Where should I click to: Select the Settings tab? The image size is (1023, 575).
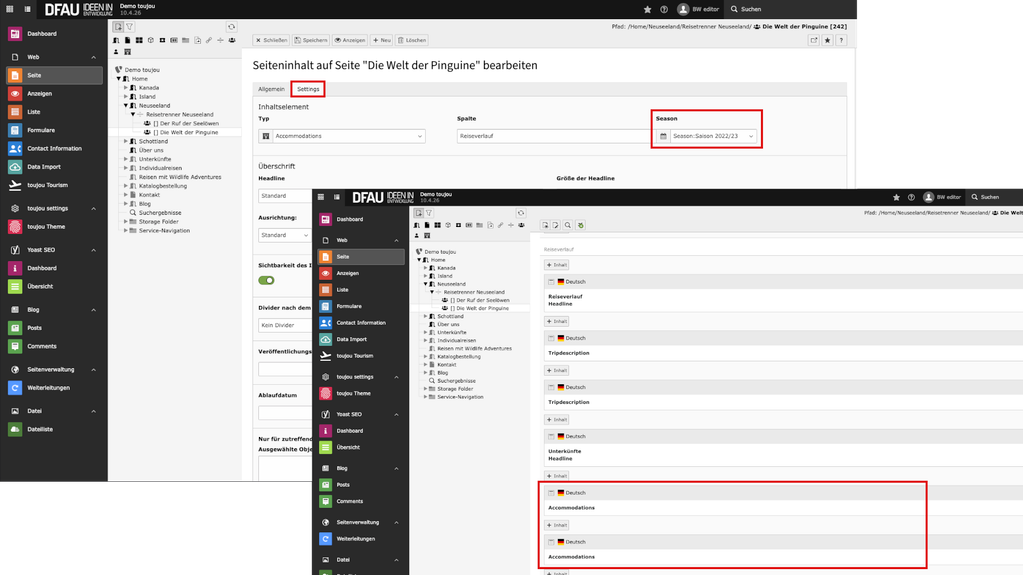(308, 89)
